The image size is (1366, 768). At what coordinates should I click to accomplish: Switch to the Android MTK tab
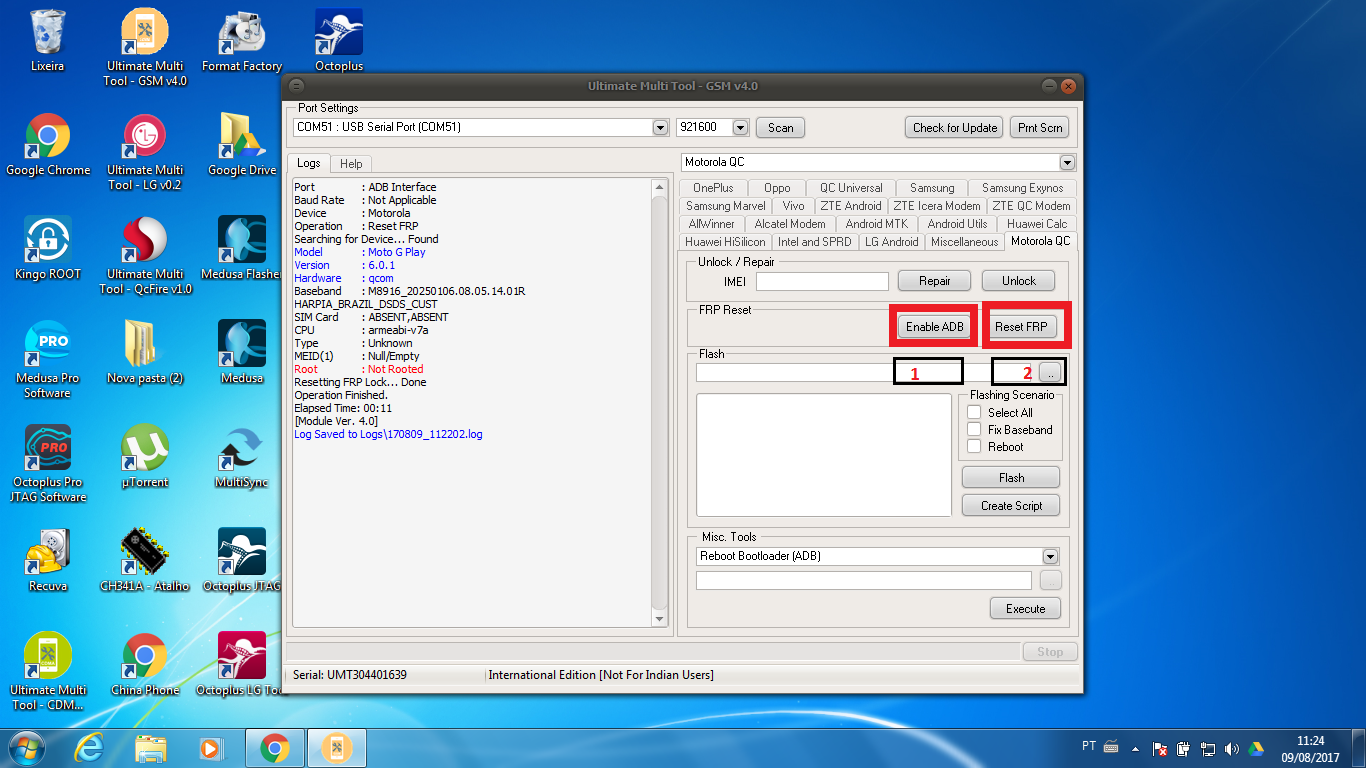[x=876, y=224]
